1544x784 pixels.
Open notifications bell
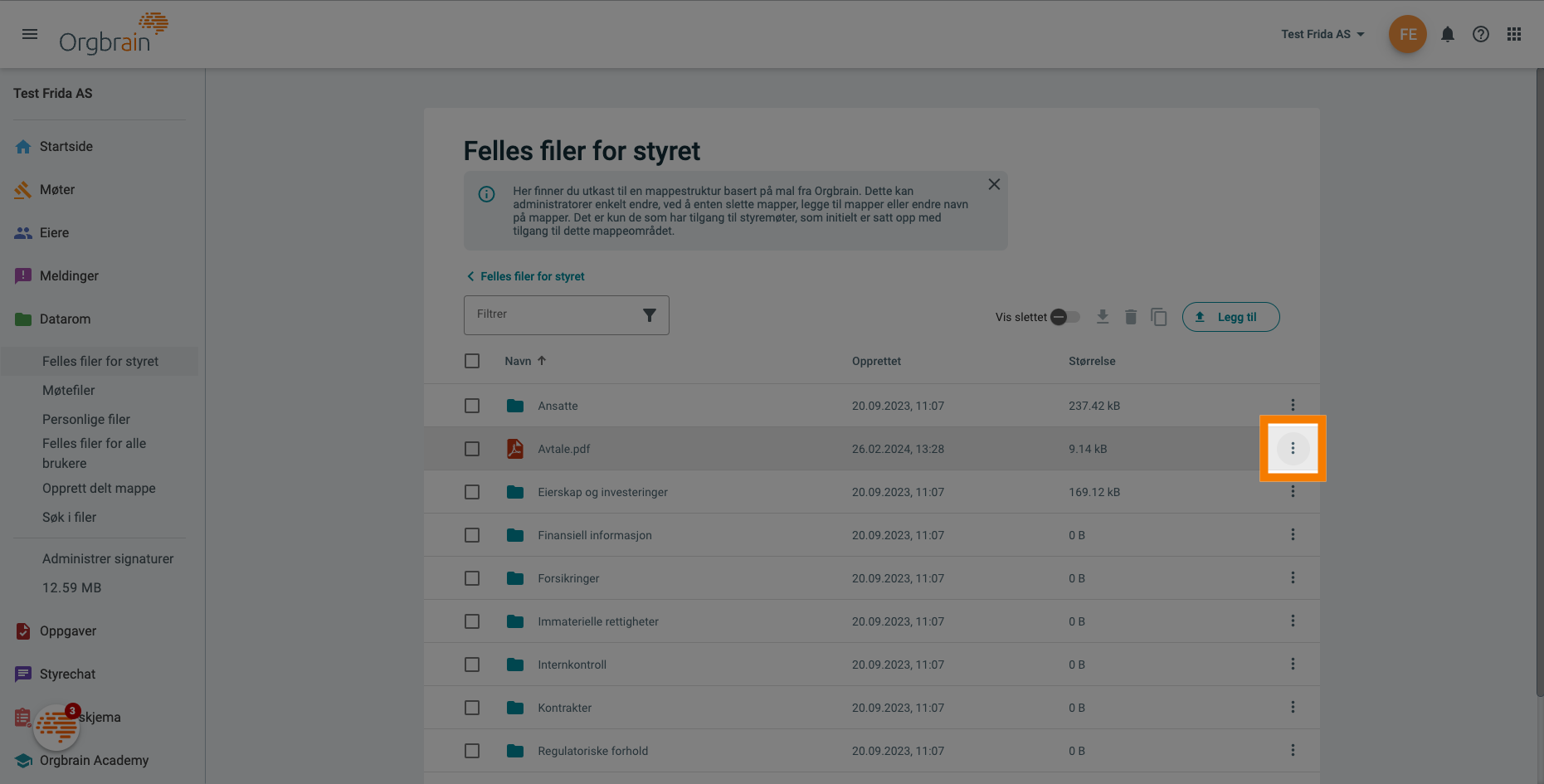(1448, 34)
